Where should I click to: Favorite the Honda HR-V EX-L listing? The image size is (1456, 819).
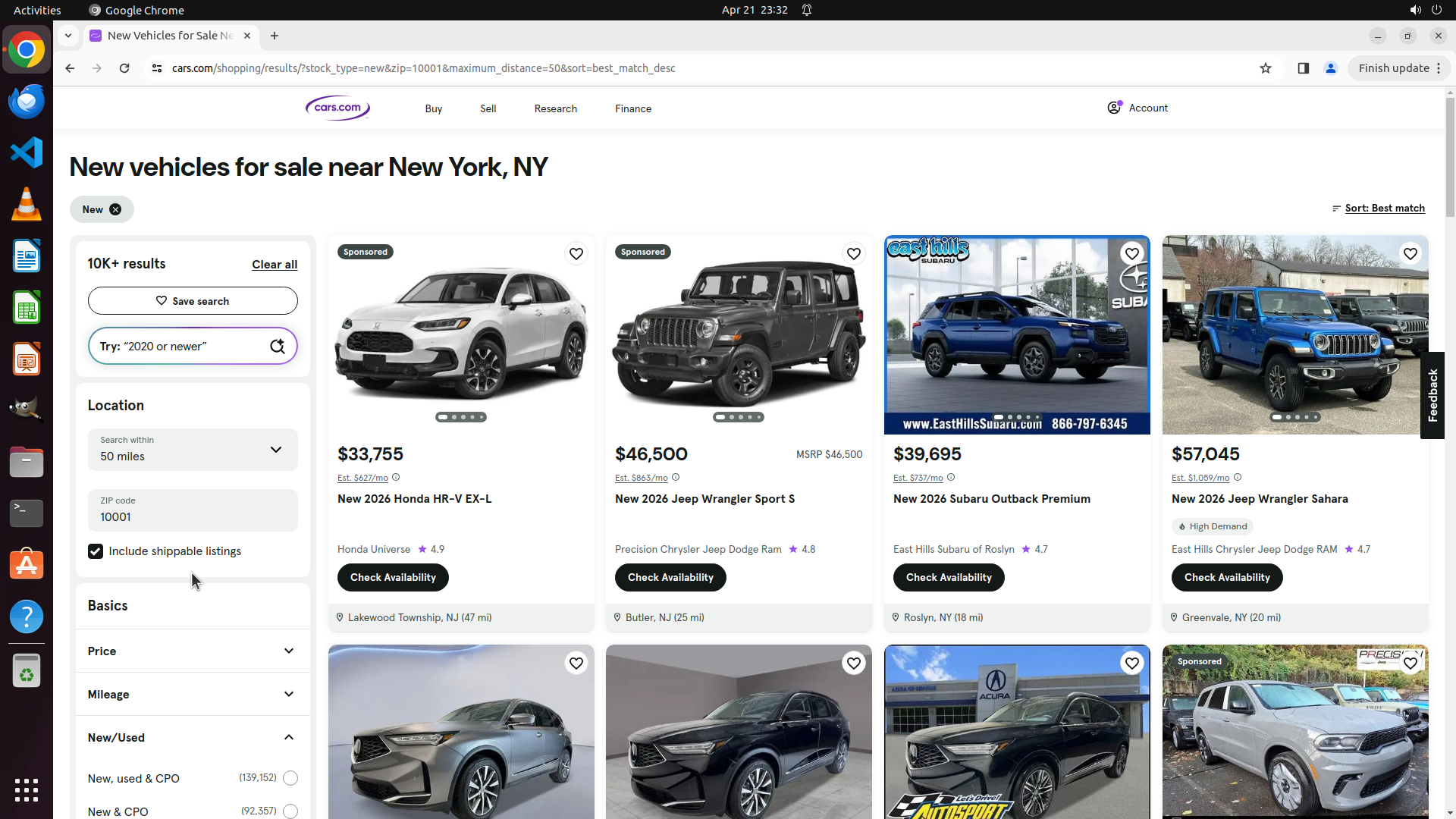click(576, 254)
